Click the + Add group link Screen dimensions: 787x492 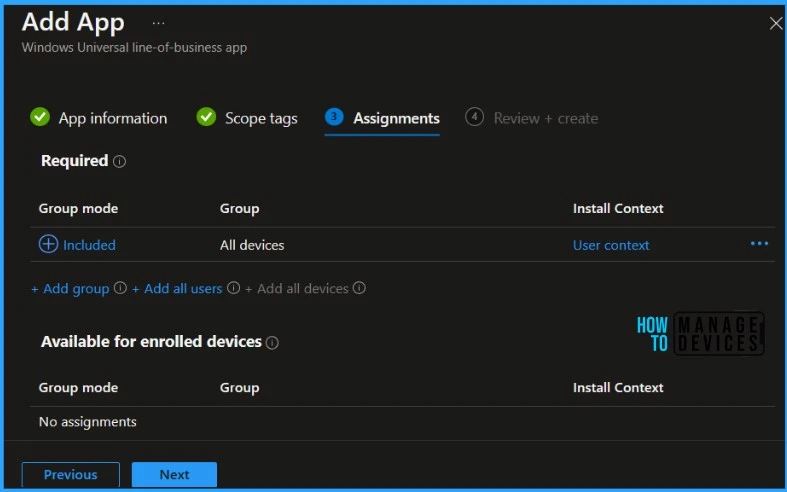click(70, 288)
